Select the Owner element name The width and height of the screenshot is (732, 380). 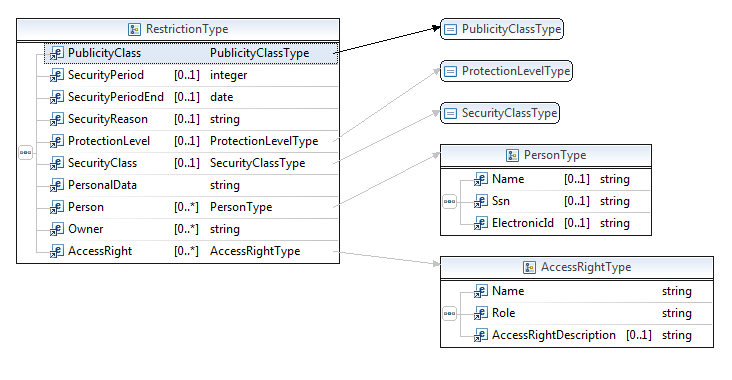85,229
